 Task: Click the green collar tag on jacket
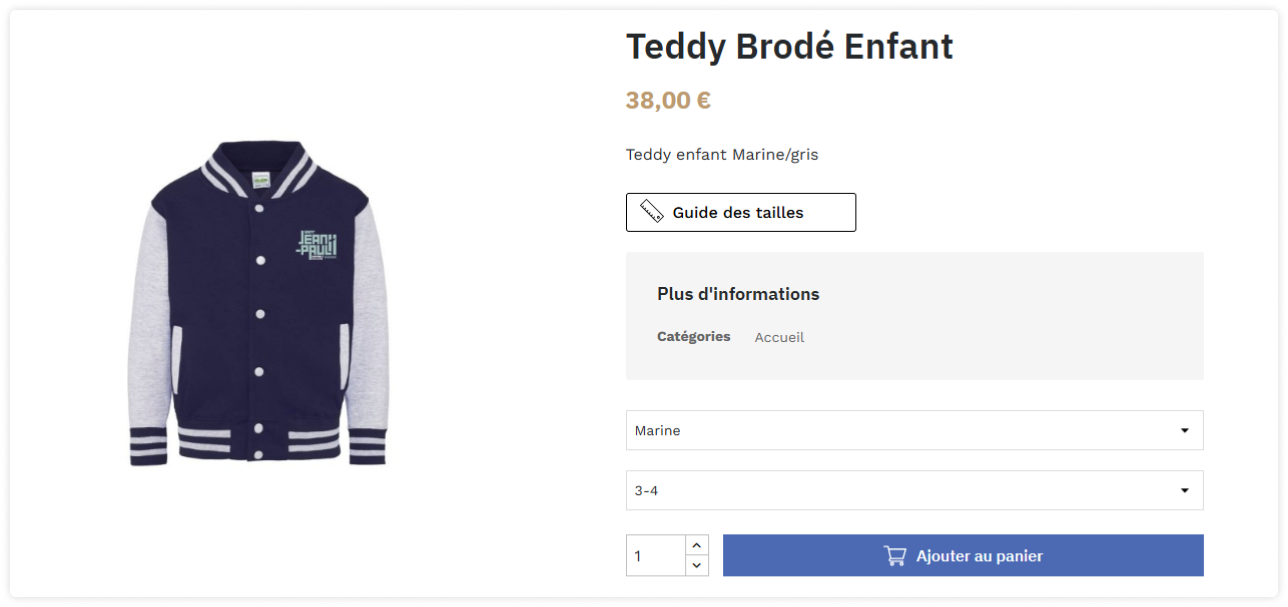(261, 179)
